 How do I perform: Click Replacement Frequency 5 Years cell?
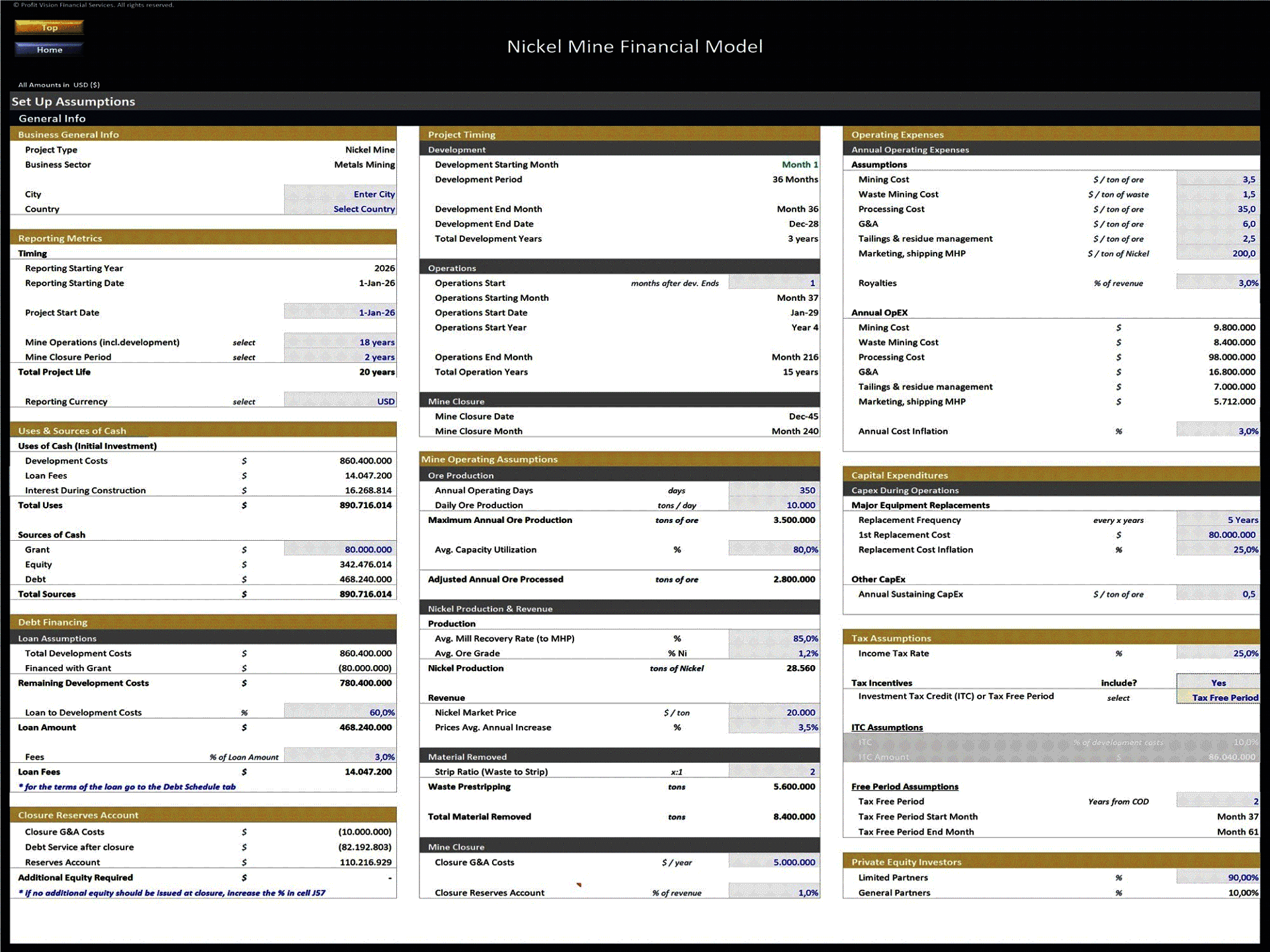tap(1218, 520)
